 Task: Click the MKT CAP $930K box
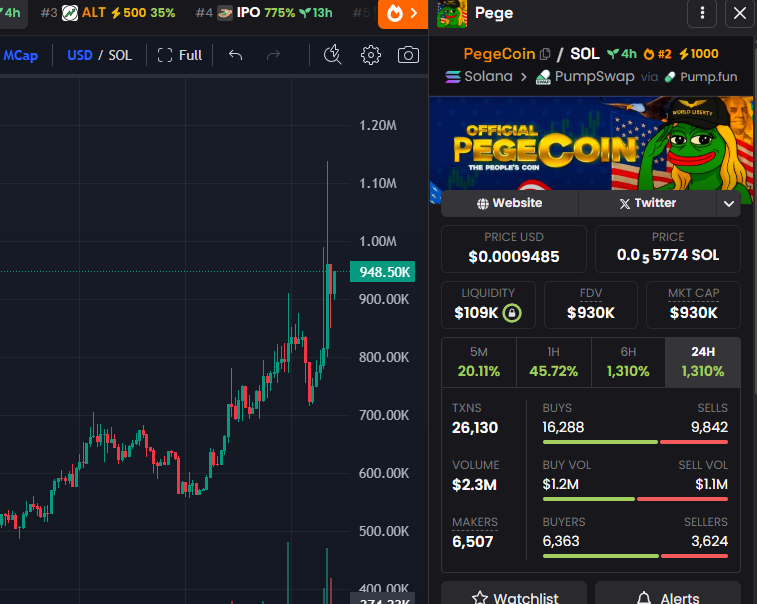coord(693,305)
